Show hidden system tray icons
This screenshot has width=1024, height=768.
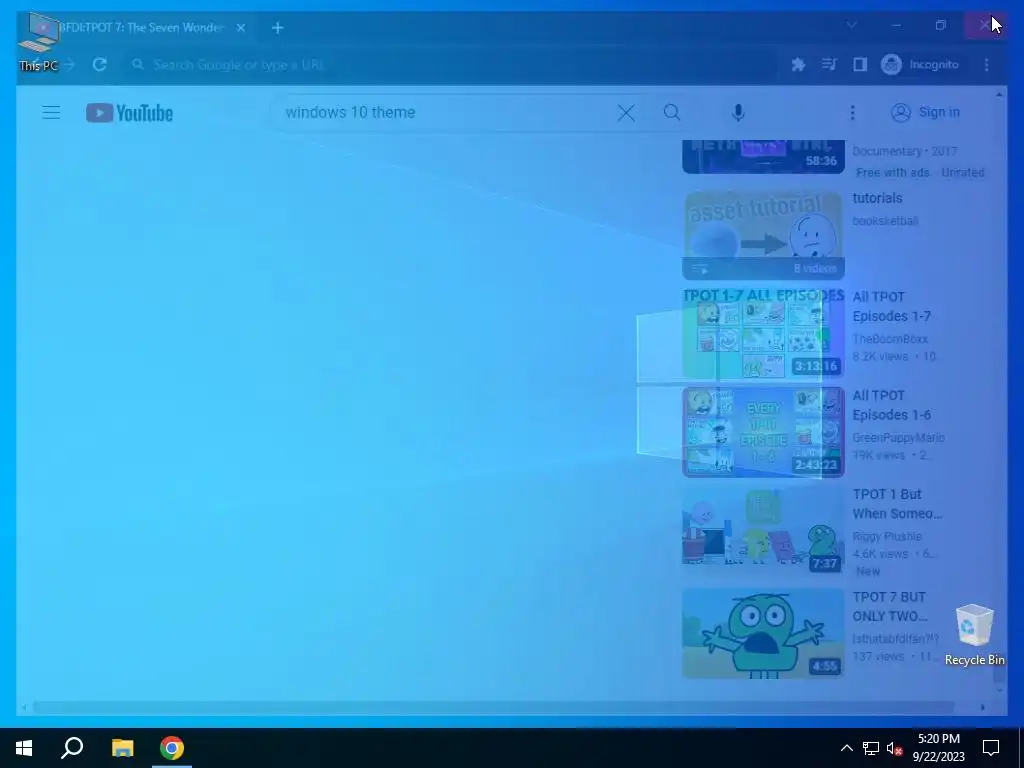click(846, 748)
